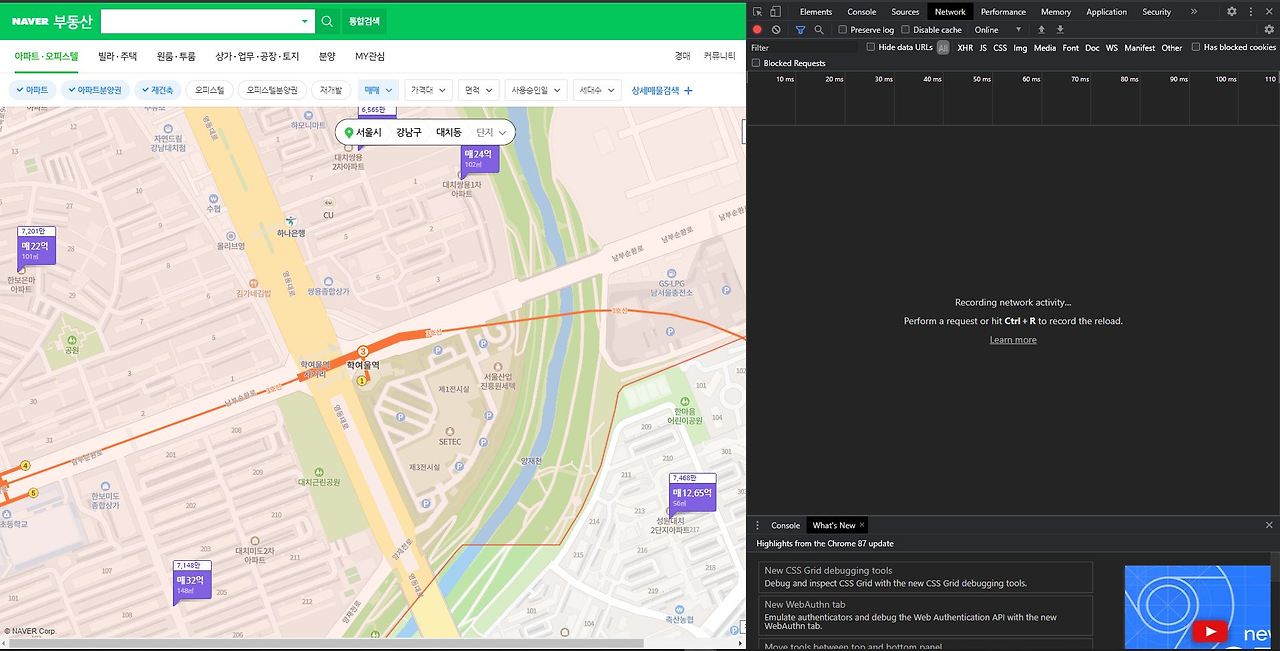Click the Naver search magnifier icon
This screenshot has height=651, width=1280.
tap(328, 21)
